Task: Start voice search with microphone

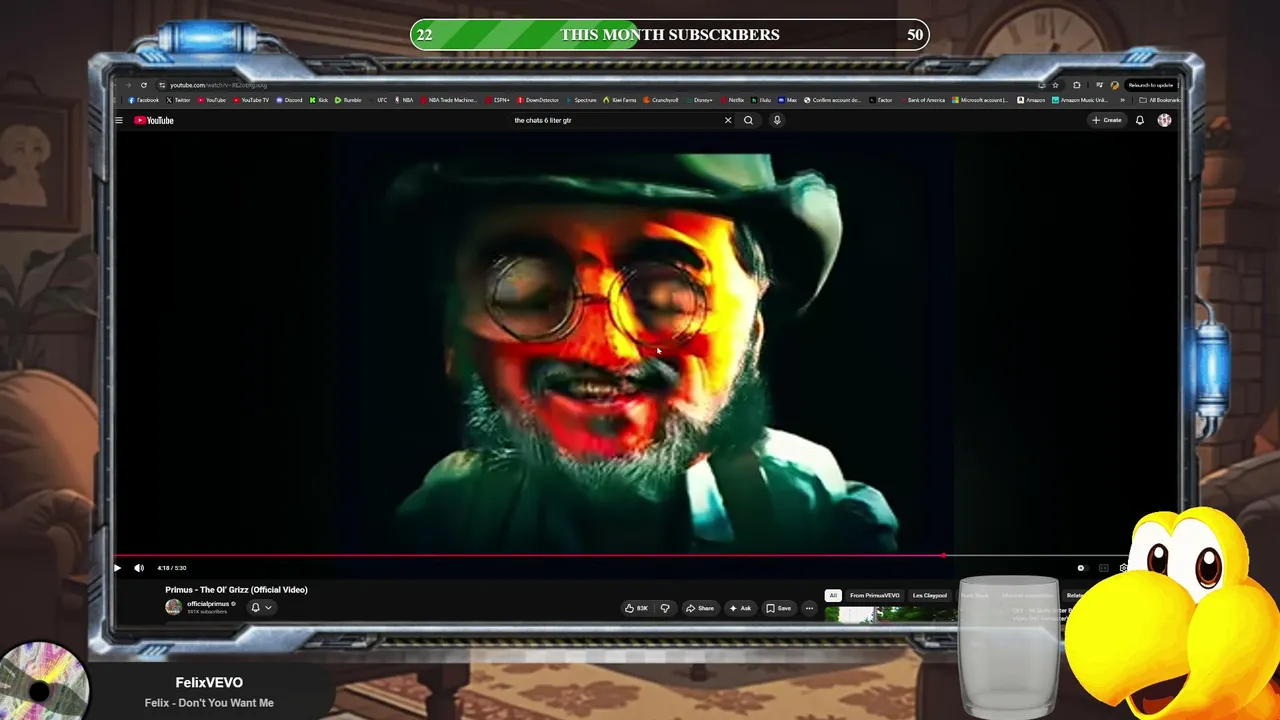Action: tap(777, 120)
